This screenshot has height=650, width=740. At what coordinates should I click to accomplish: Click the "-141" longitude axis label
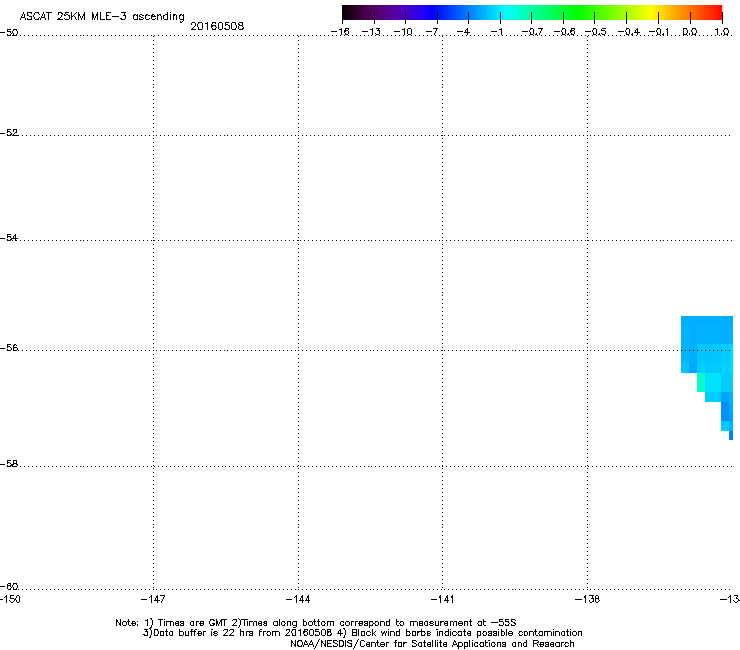click(x=442, y=599)
